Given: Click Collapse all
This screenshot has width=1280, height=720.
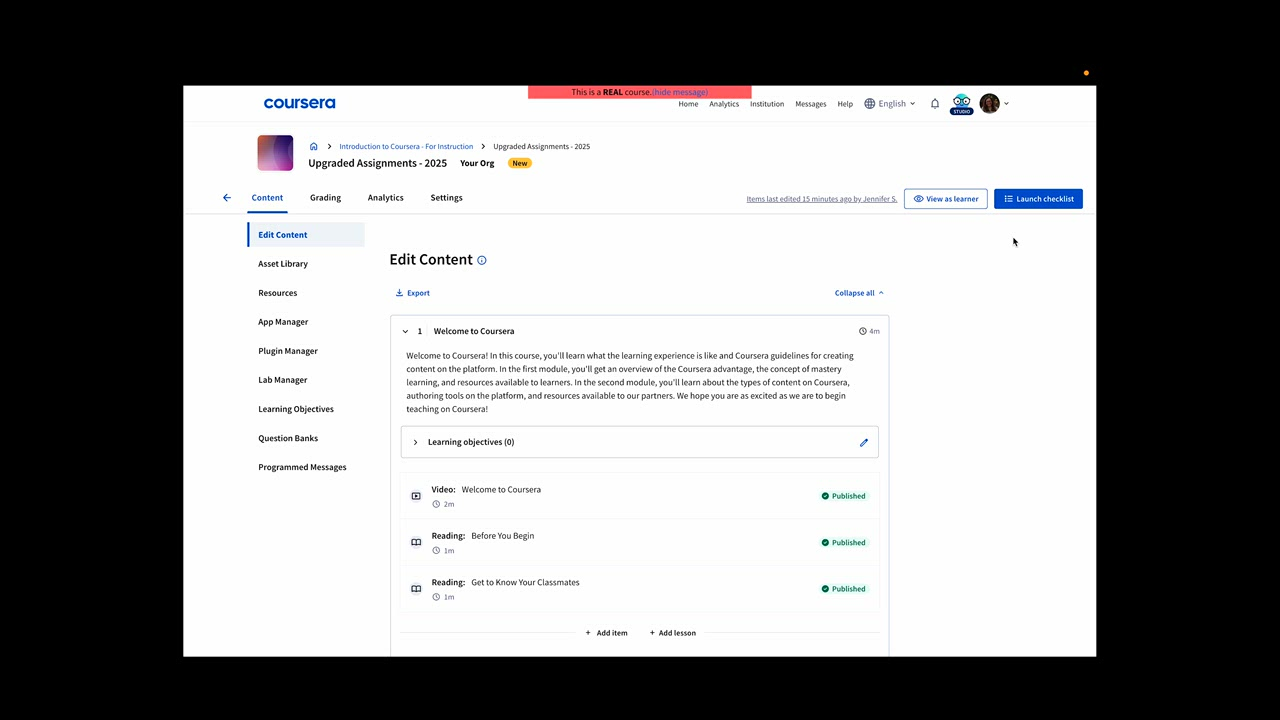Looking at the screenshot, I should [859, 293].
